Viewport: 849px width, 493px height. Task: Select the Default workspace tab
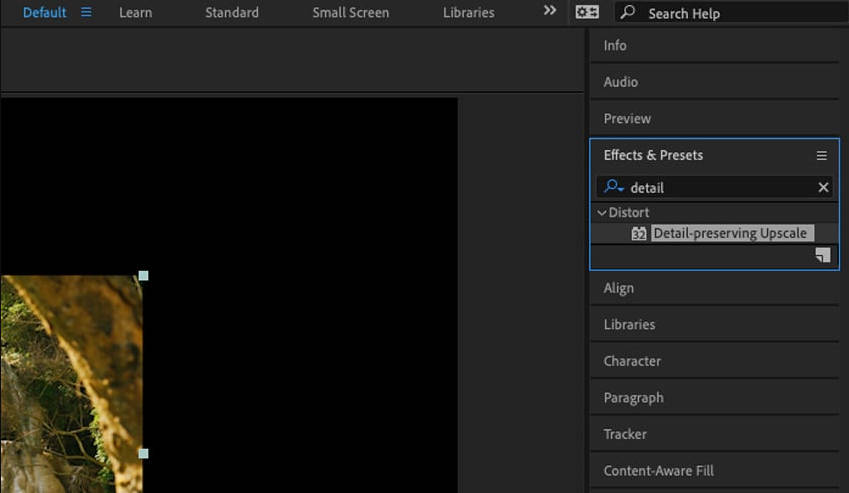click(44, 12)
